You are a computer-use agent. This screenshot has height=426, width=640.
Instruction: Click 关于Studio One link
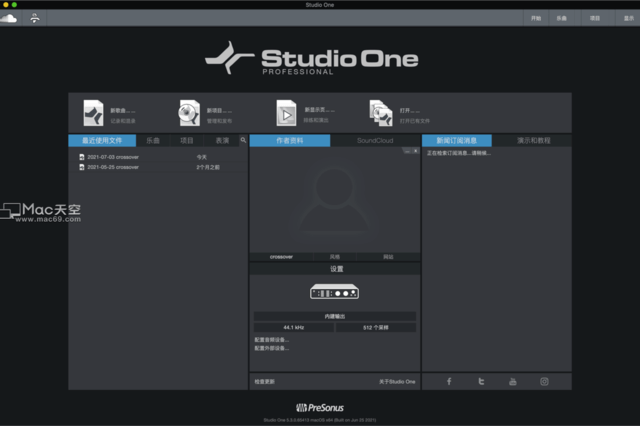point(397,382)
